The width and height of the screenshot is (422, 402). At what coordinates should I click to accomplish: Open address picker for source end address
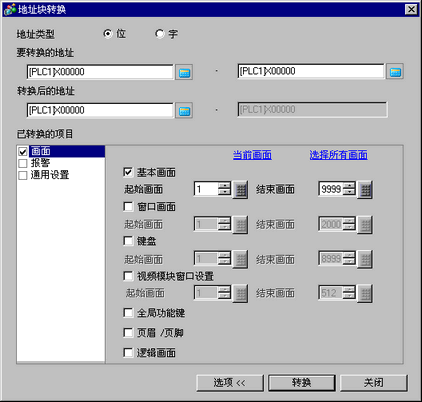(395, 72)
